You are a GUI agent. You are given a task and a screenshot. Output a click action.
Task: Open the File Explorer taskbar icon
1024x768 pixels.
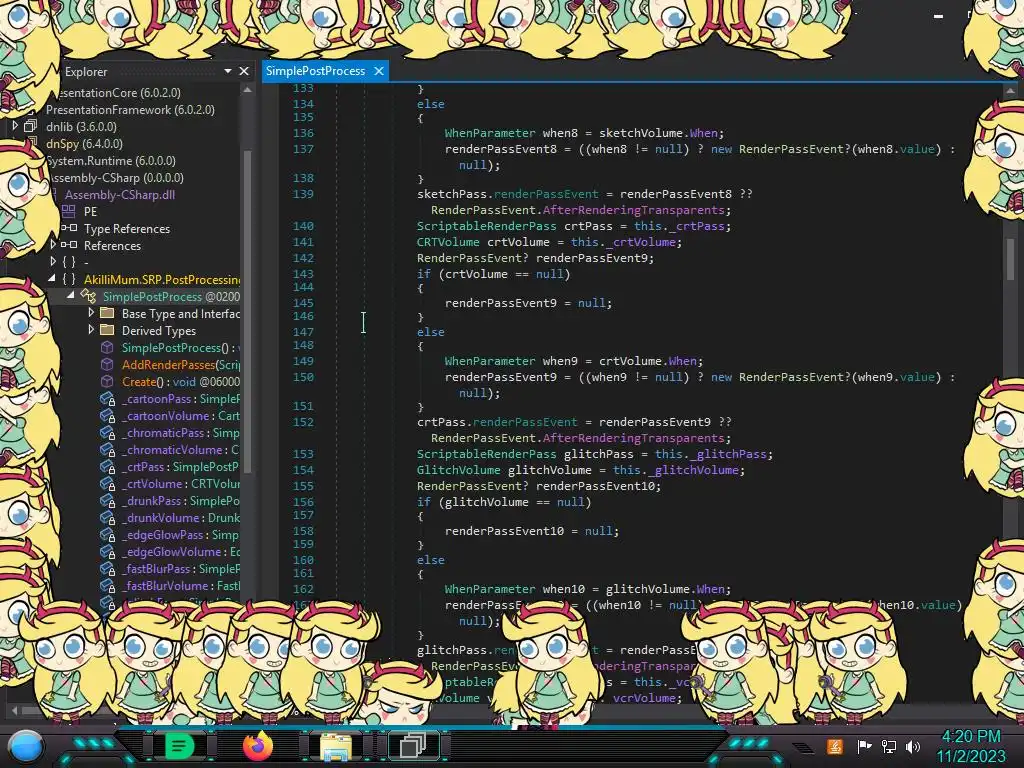(x=336, y=746)
